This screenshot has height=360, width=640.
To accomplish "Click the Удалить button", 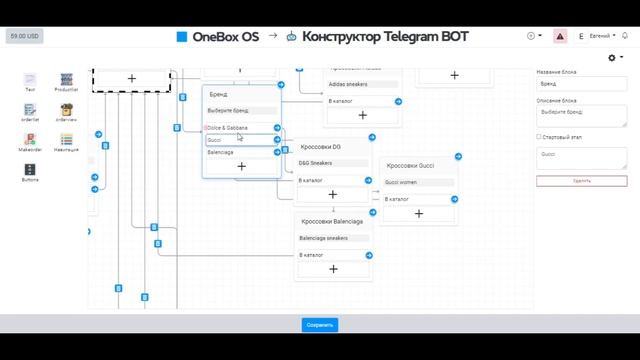I will [582, 181].
